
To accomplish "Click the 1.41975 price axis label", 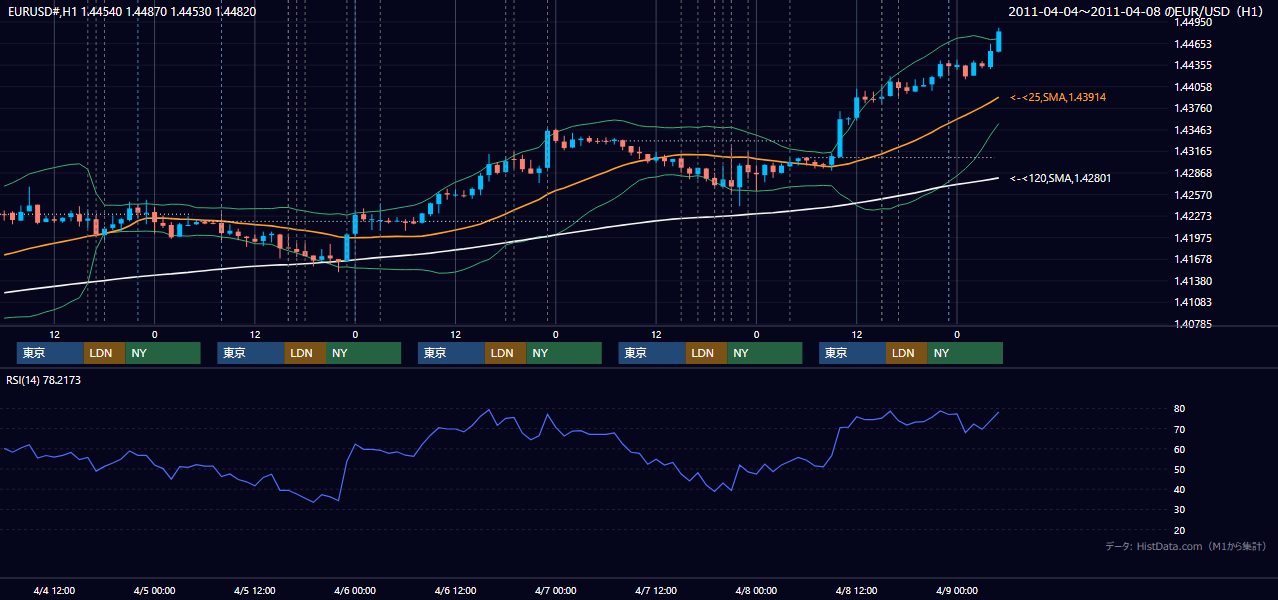I will [1192, 238].
